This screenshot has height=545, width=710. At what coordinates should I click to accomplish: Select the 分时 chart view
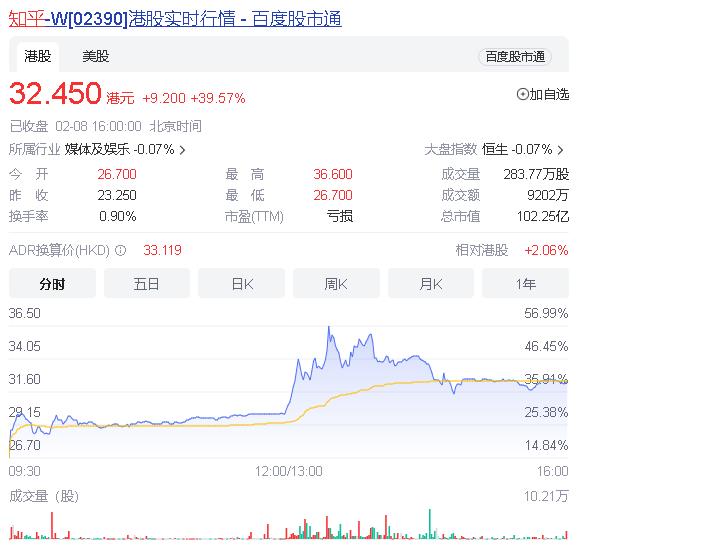pyautogui.click(x=52, y=284)
